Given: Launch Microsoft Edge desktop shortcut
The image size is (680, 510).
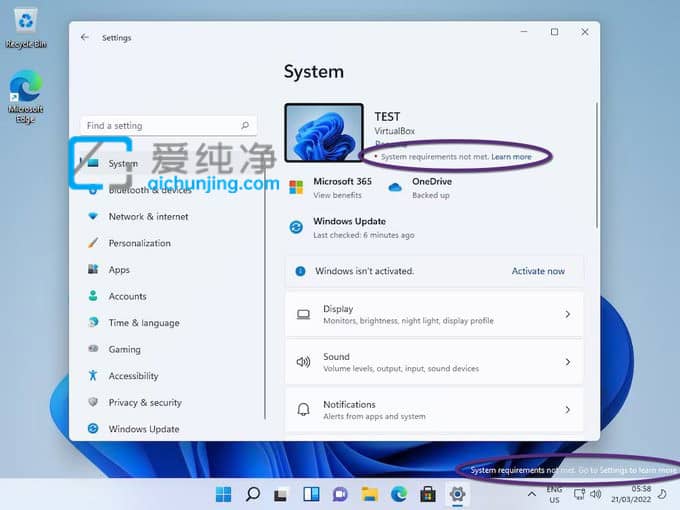Looking at the screenshot, I should pos(26,97).
